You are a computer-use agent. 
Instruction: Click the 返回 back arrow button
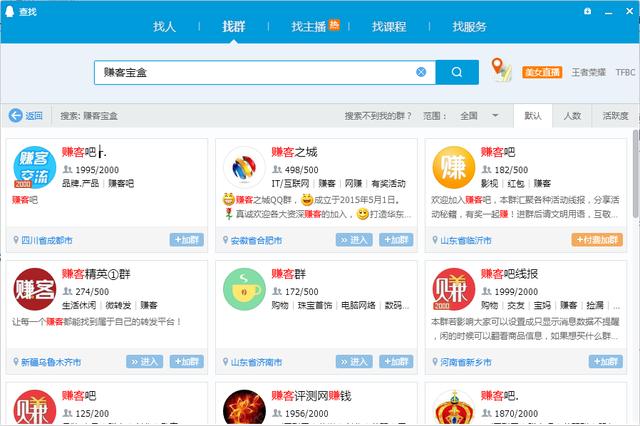coord(26,115)
